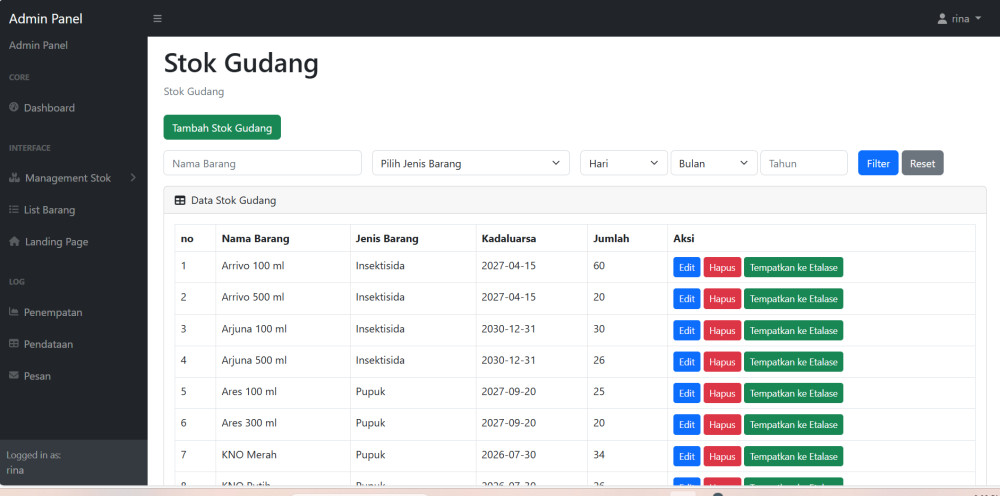Open the Bulan month dropdown
1000x496 pixels.
(713, 163)
